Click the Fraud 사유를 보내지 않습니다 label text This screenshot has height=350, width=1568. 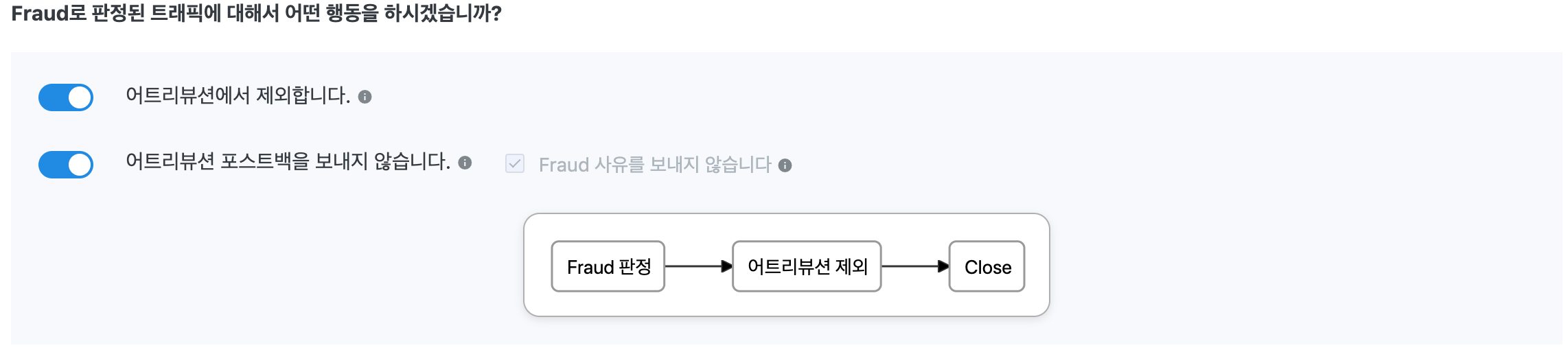point(655,165)
